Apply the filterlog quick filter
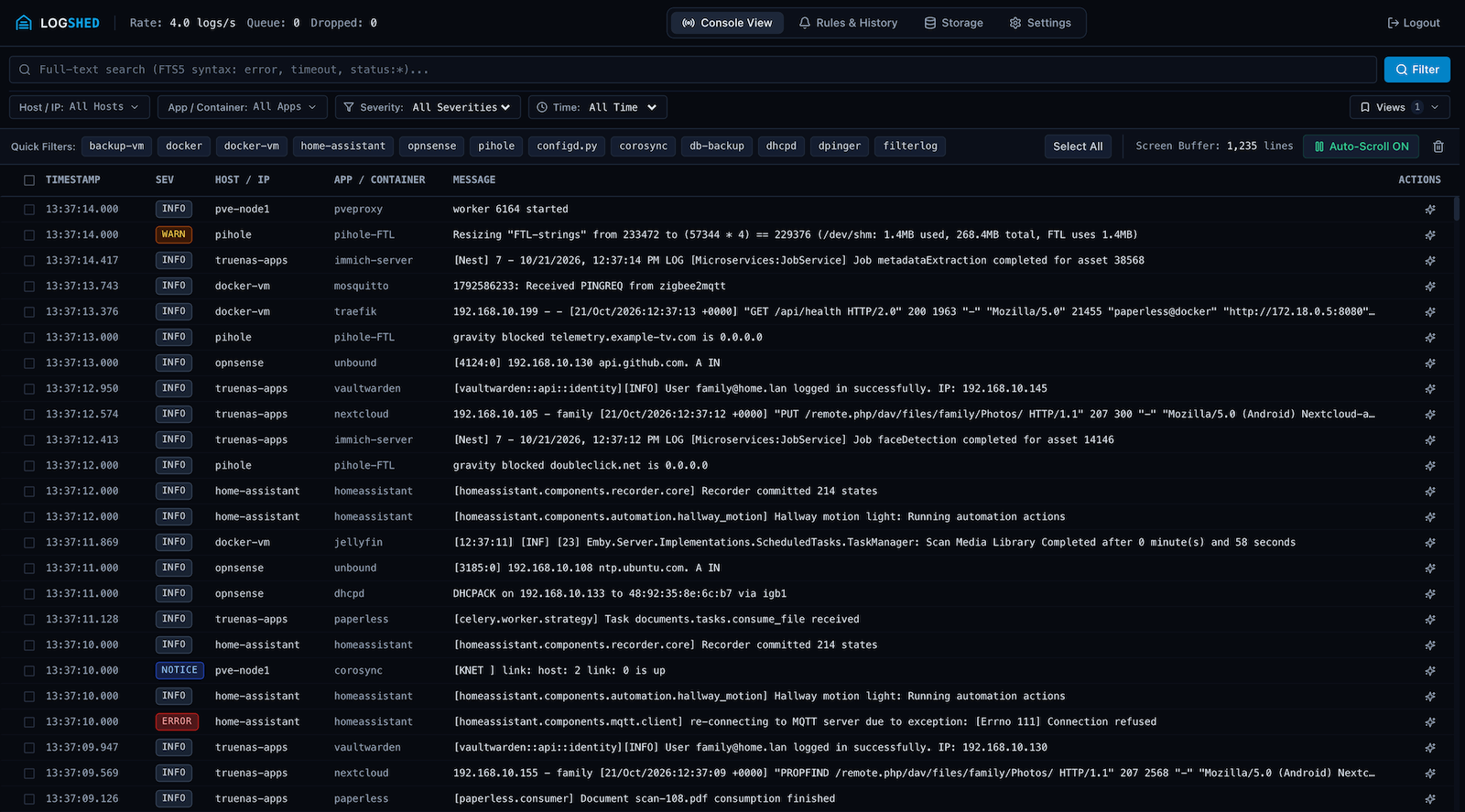This screenshot has height=812, width=1465. [x=910, y=146]
